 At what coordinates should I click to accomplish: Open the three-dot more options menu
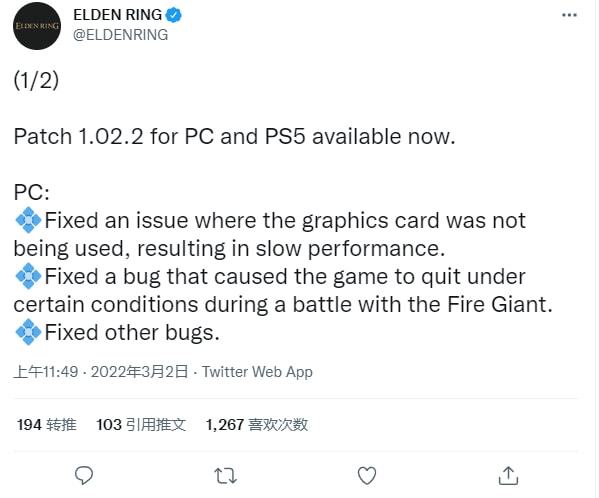(569, 15)
